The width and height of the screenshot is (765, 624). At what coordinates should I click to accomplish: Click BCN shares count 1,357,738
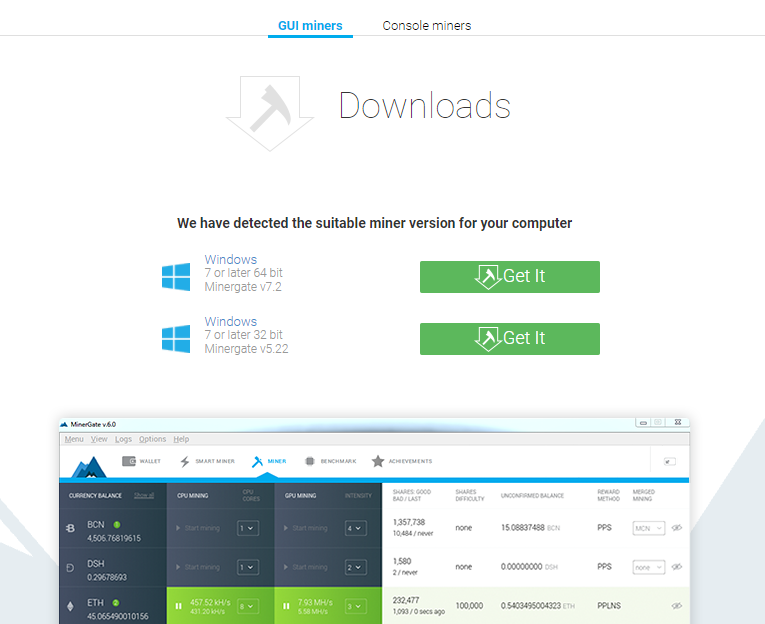click(x=409, y=522)
